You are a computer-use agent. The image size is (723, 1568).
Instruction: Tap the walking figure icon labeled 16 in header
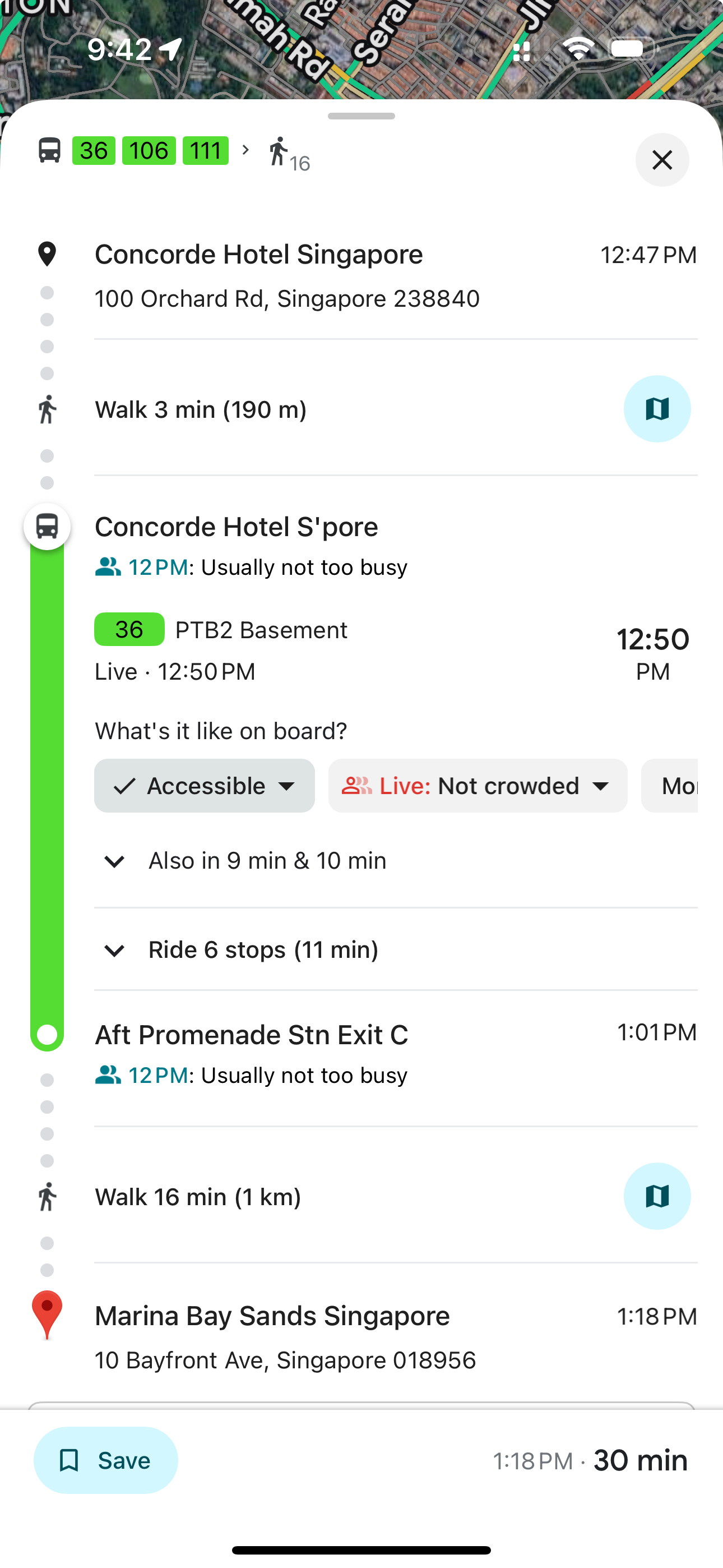(x=289, y=154)
